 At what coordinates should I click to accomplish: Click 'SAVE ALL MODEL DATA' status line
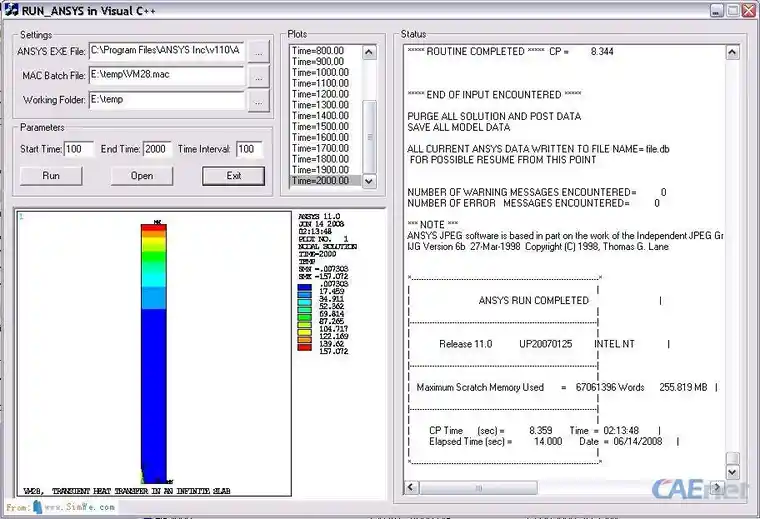(459, 127)
